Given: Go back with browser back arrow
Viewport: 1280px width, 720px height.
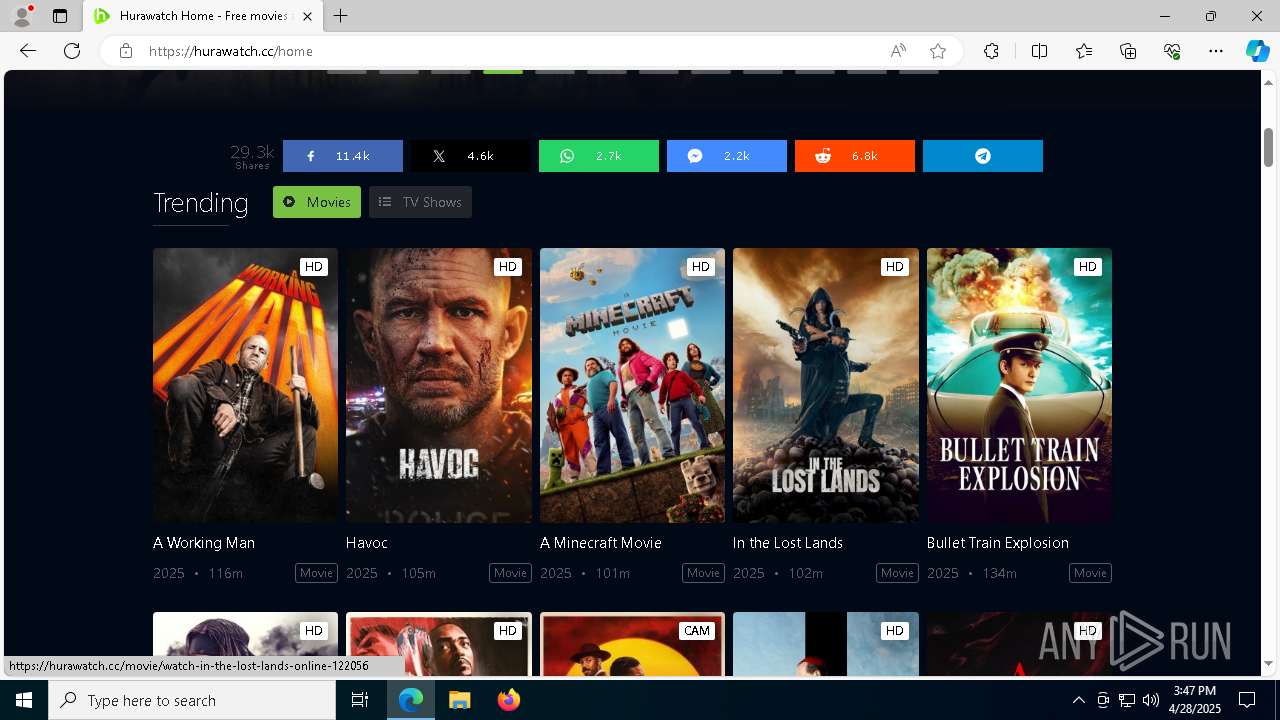Looking at the screenshot, I should tap(28, 51).
